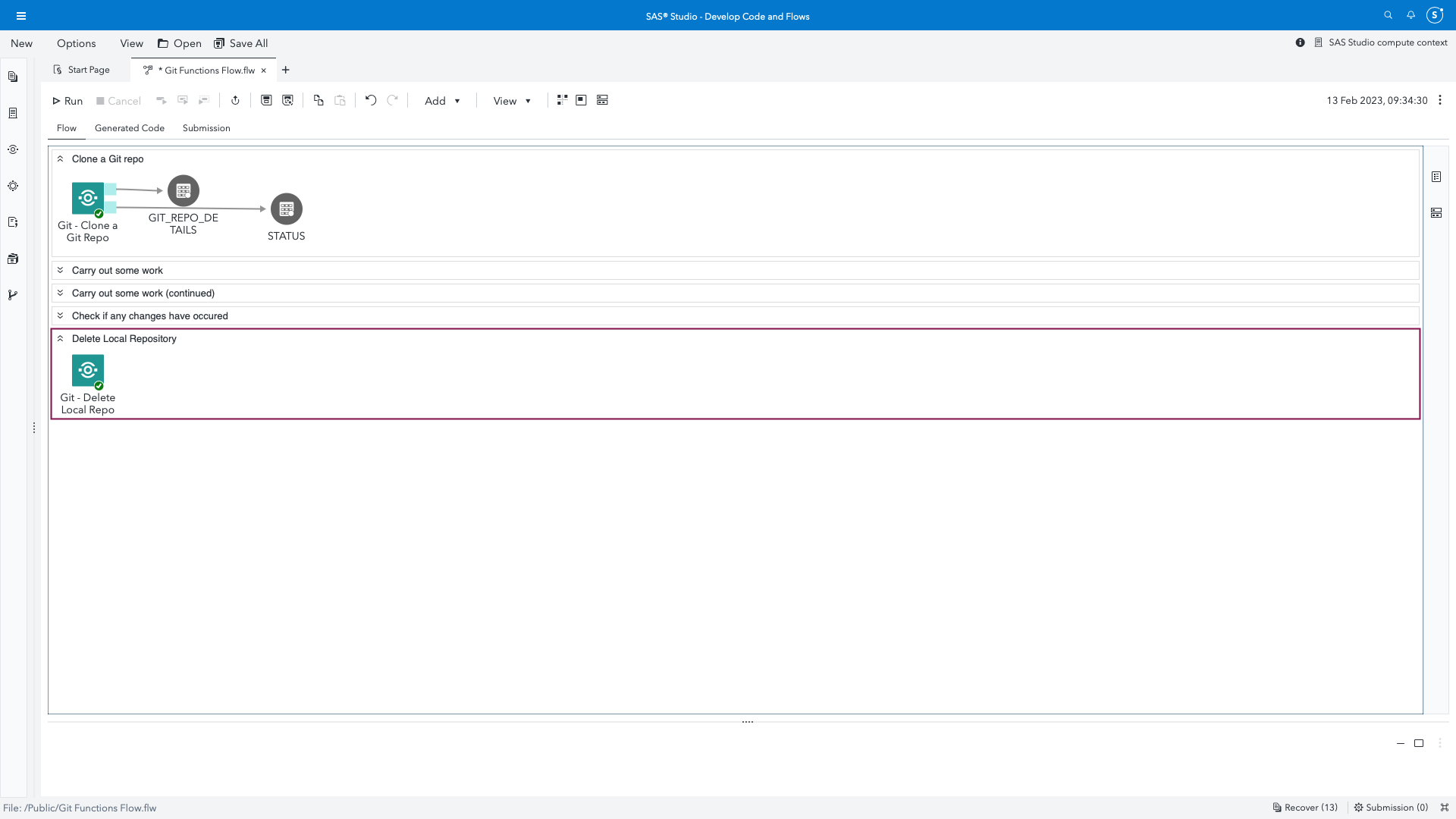Open the hamburger menu in the top bar

21,15
